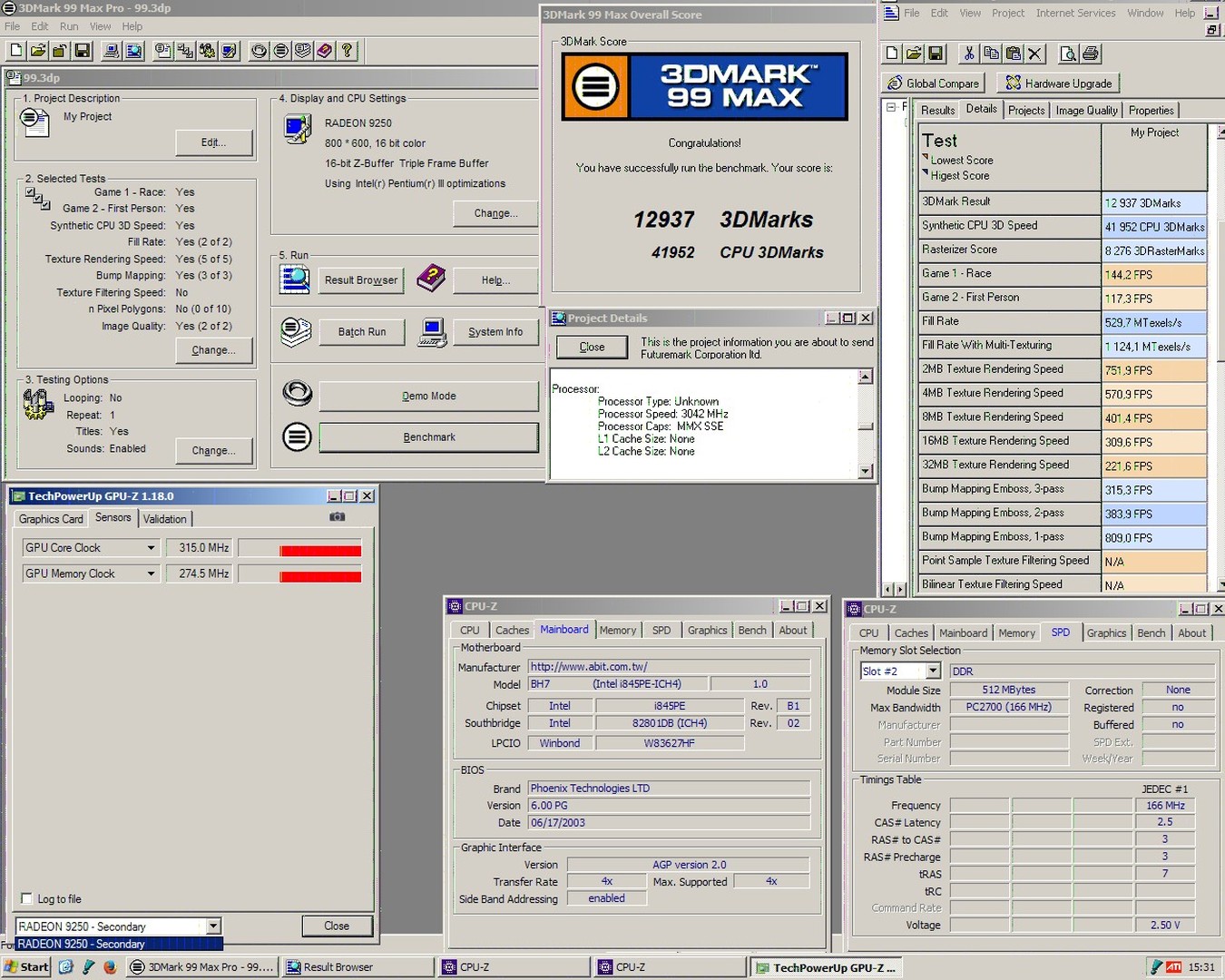Enable Log to file checkbox in GPU-Z
This screenshot has height=980, width=1225.
pyautogui.click(x=26, y=898)
